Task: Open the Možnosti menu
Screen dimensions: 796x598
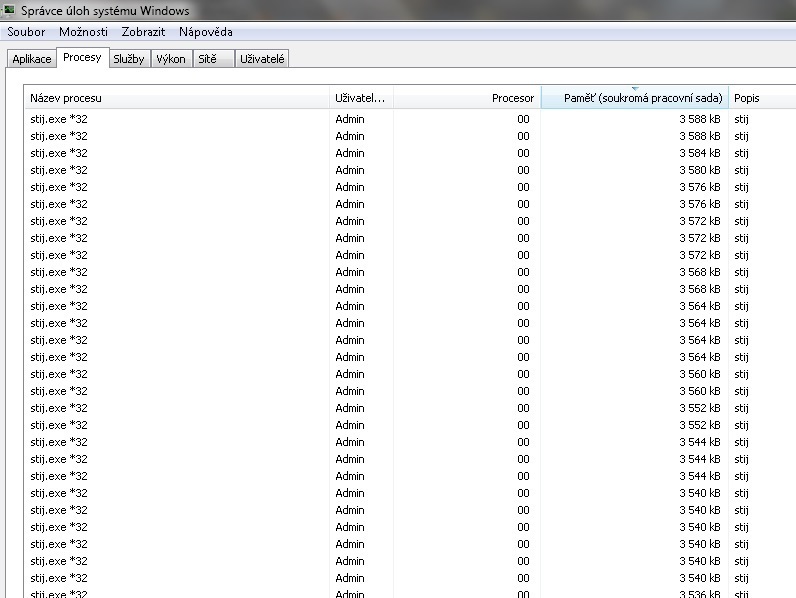Action: pos(83,32)
